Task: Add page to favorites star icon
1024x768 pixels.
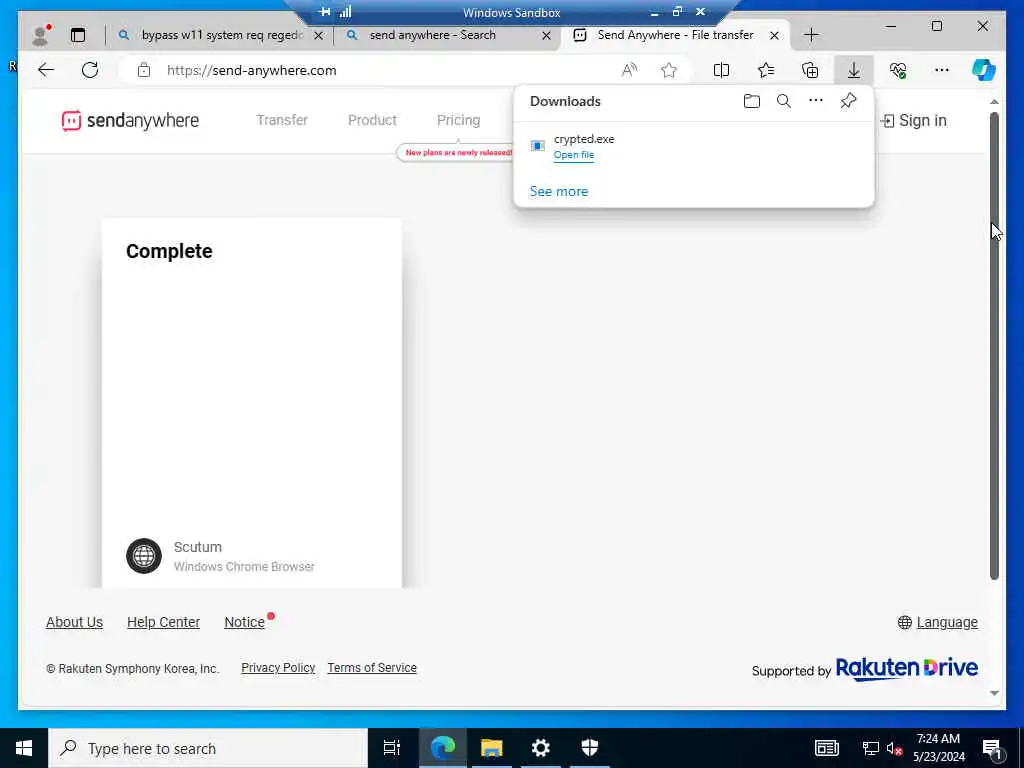Action: 669,70
